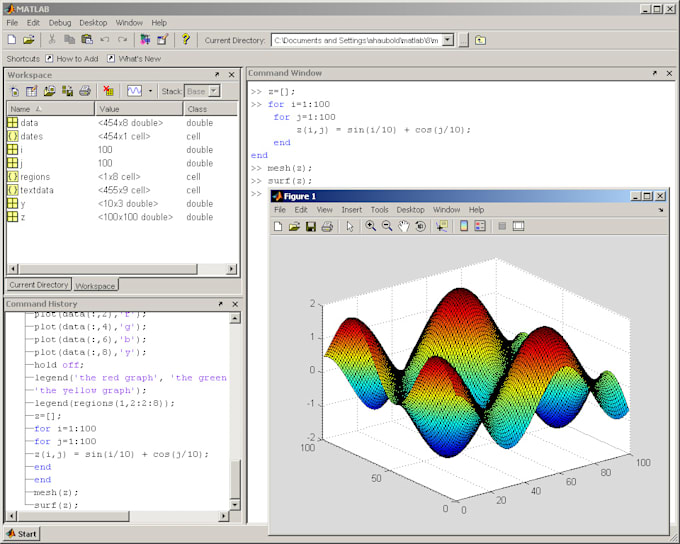Image resolution: width=680 pixels, height=544 pixels.
Task: Select Data Cursor tool in Figure 1
Action: click(442, 226)
